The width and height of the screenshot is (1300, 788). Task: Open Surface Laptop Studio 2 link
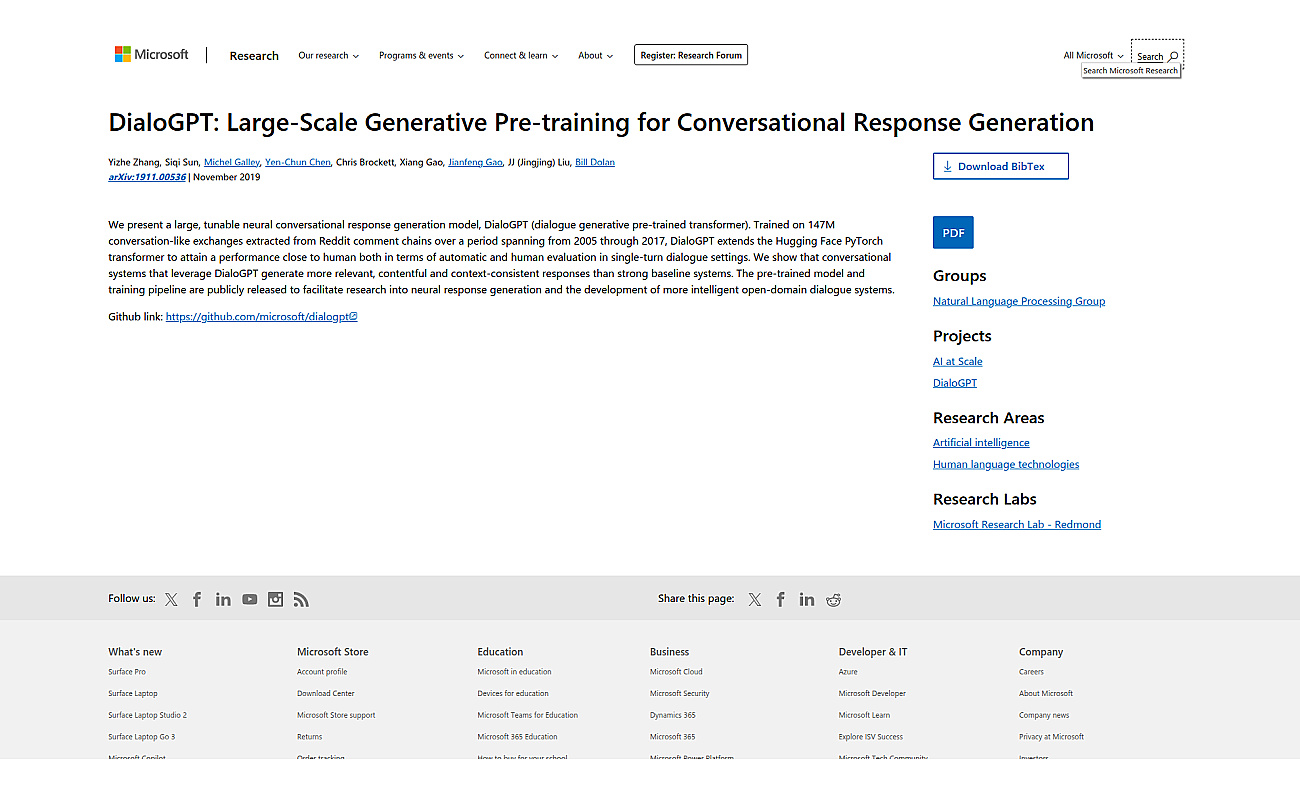coord(148,715)
